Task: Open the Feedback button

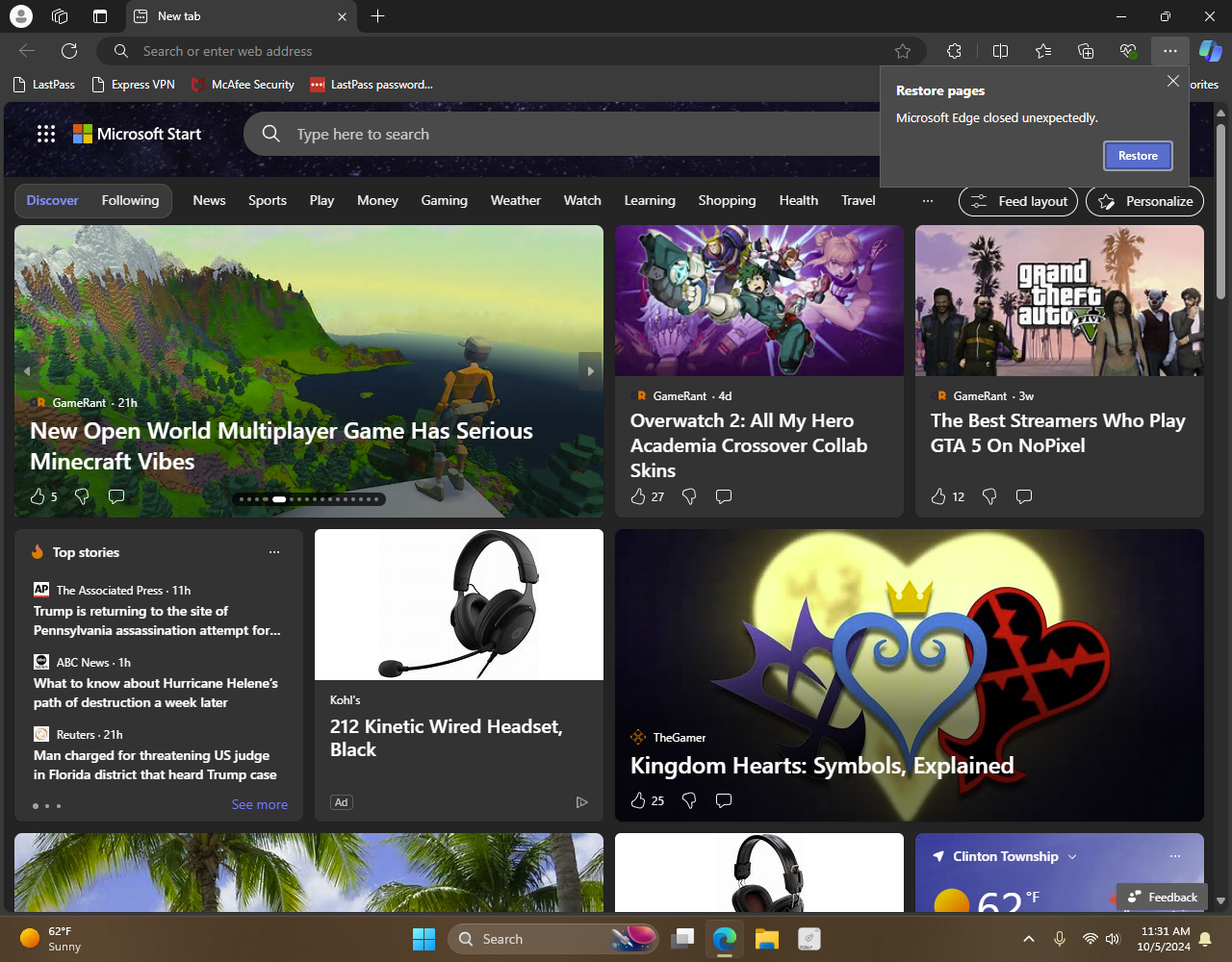Action: (1162, 898)
